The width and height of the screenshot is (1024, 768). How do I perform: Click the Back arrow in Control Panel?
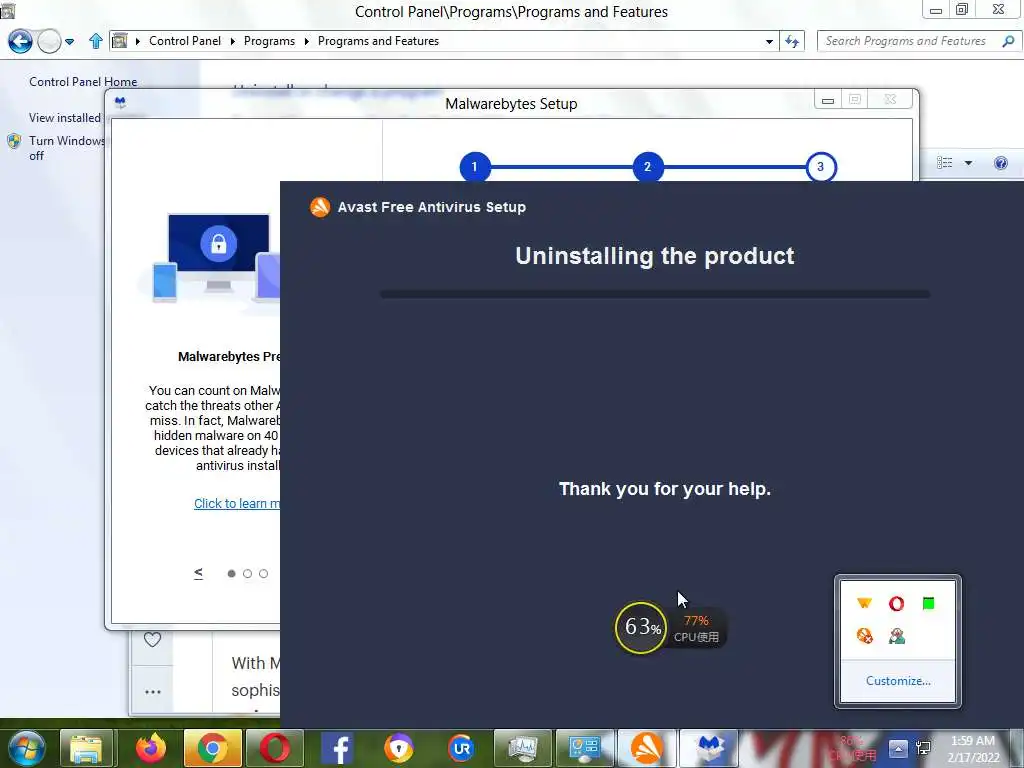(20, 41)
